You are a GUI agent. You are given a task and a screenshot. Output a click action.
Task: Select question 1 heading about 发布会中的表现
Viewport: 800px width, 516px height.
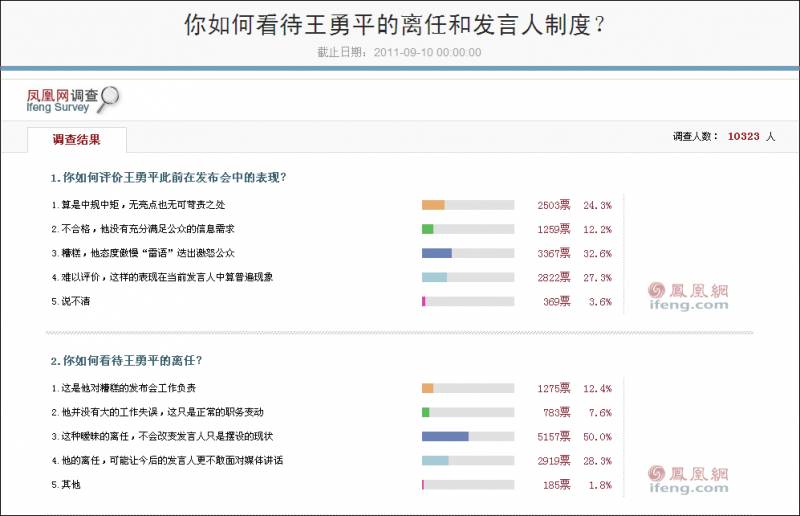pyautogui.click(x=168, y=178)
